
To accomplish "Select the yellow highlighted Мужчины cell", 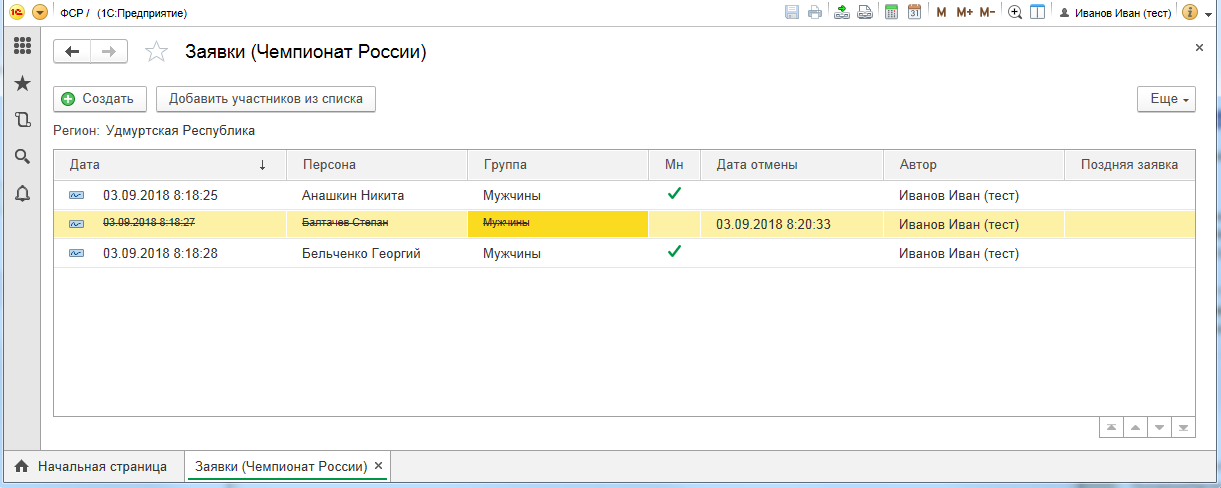I will pos(558,224).
